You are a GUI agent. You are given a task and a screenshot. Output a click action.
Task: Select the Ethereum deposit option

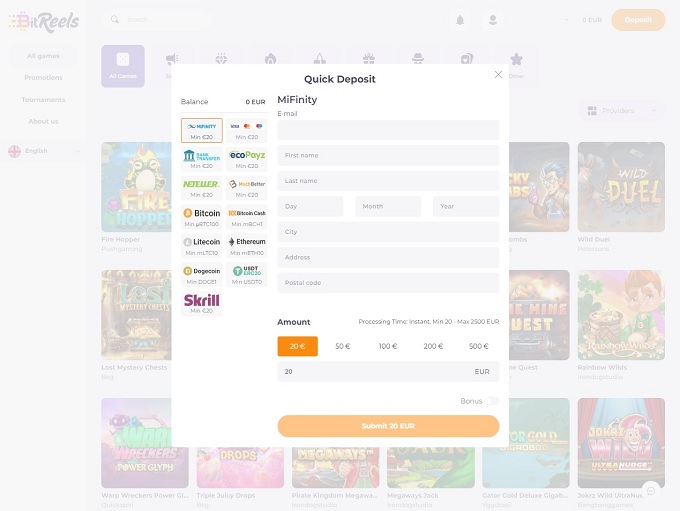(x=246, y=245)
